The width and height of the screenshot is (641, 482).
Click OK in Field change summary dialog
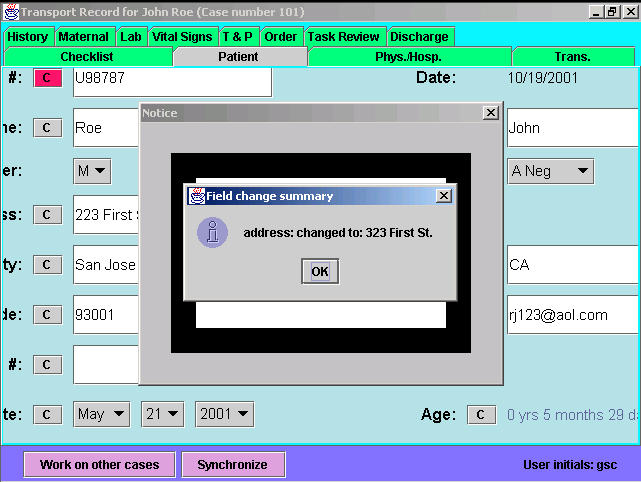319,271
